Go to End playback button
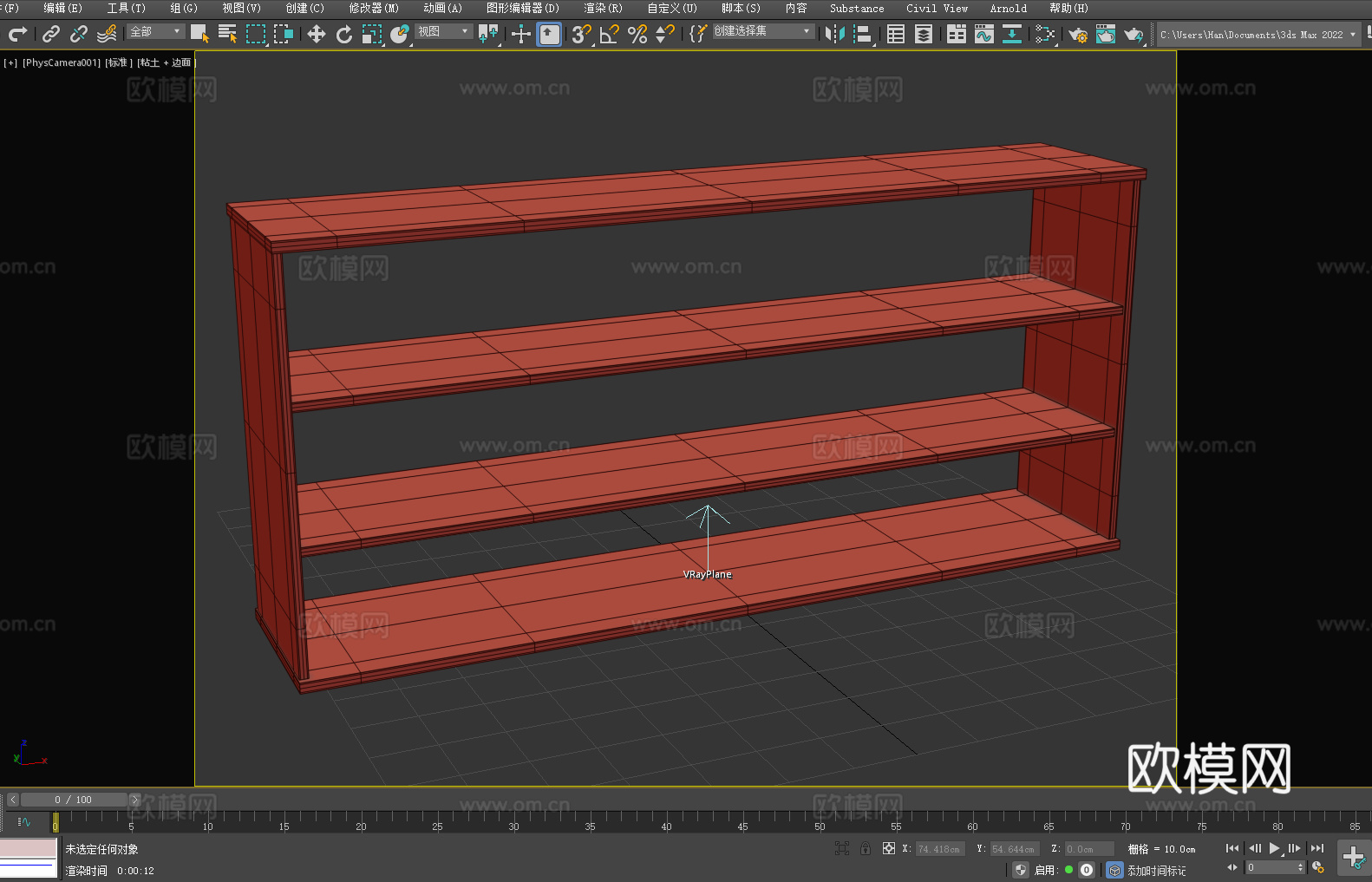Image resolution: width=1372 pixels, height=882 pixels. click(1317, 848)
